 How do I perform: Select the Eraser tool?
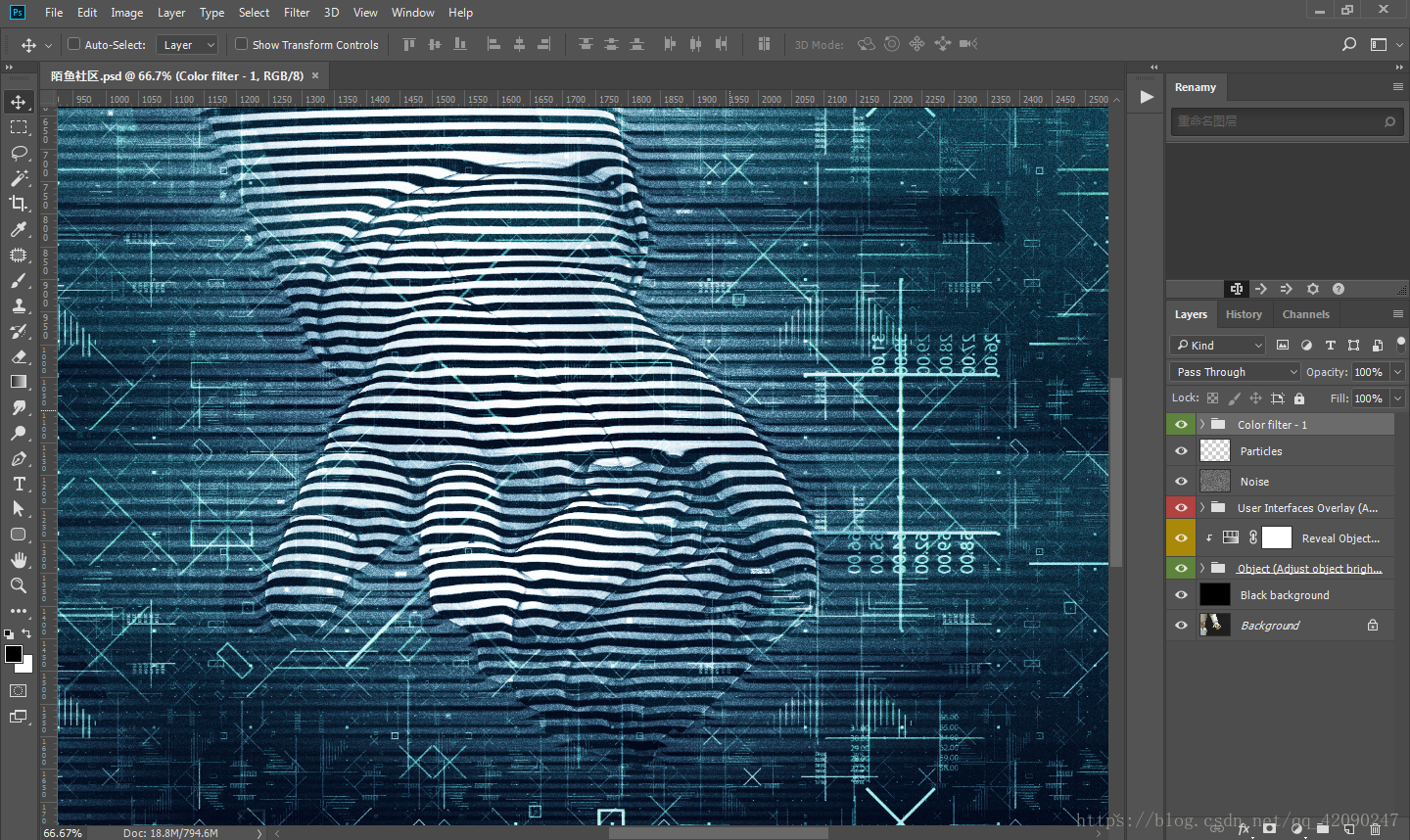tap(19, 356)
